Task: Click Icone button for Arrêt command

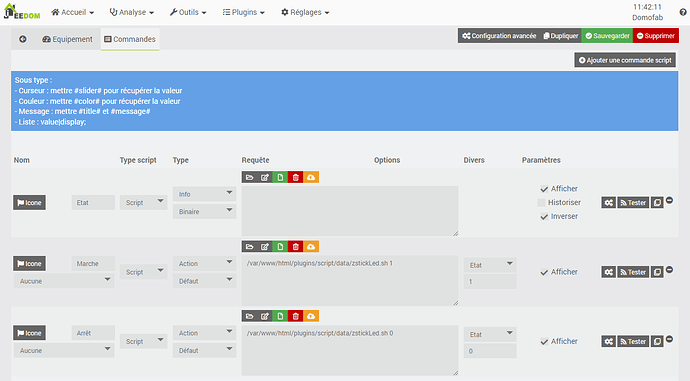Action: pyautogui.click(x=29, y=333)
